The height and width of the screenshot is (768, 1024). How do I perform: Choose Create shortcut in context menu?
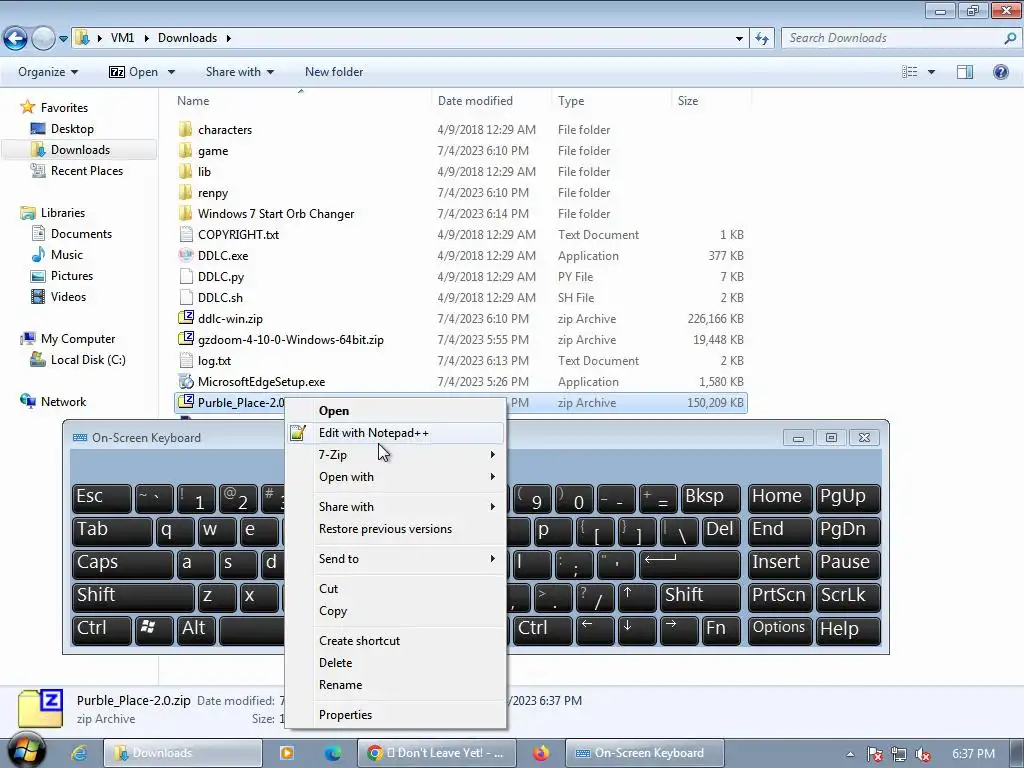click(x=398, y=641)
